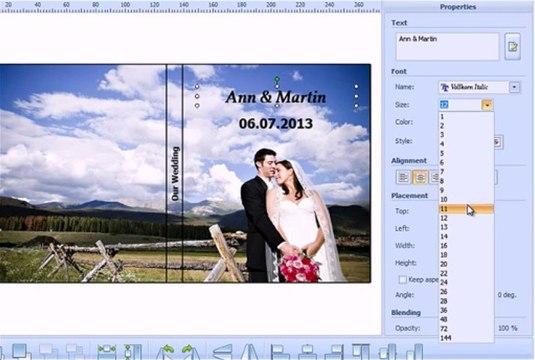This screenshot has height=360, width=535.
Task: Choose size 18 from the list
Action: click(x=466, y=255)
